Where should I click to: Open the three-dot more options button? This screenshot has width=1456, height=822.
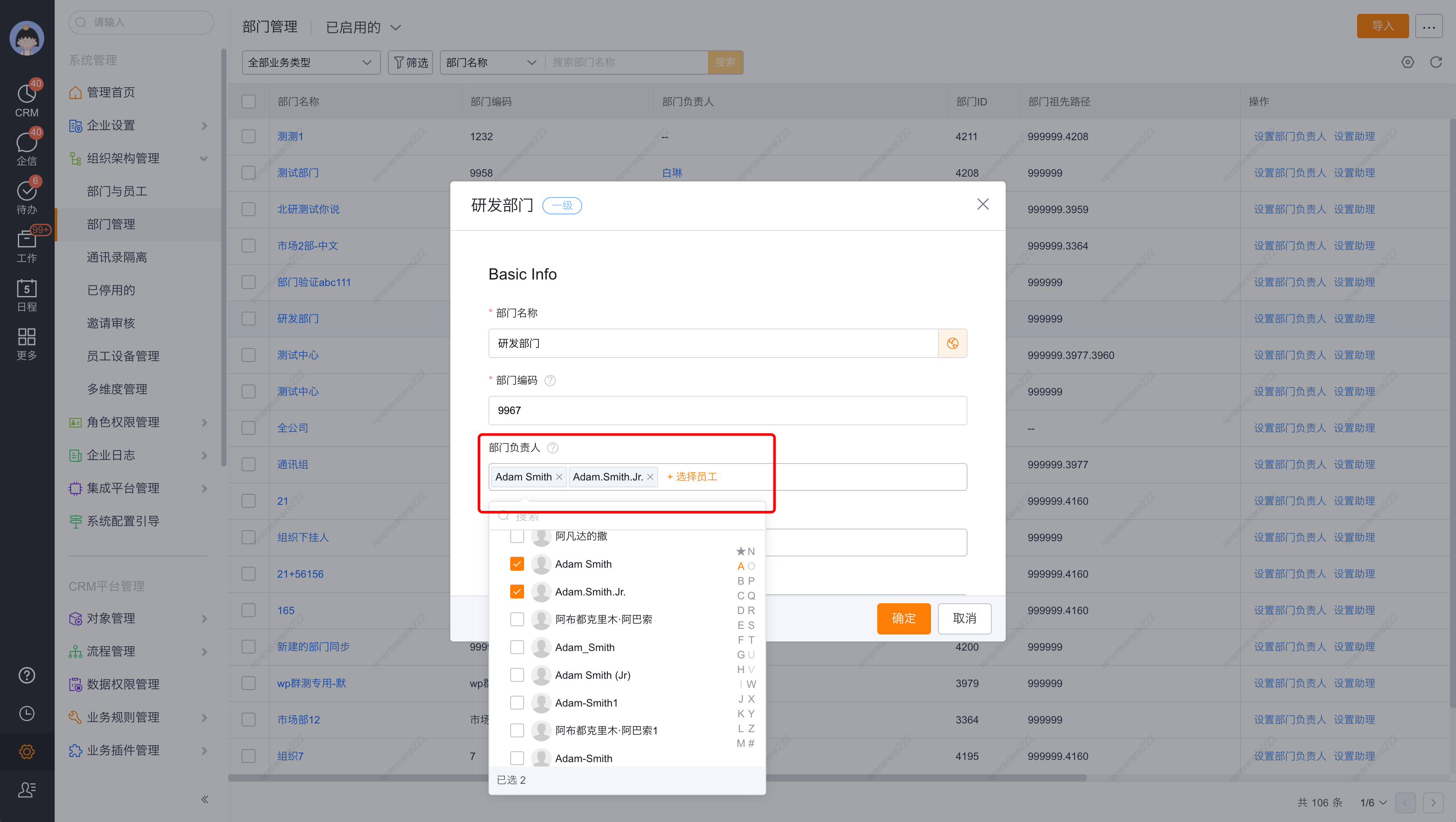[x=1428, y=26]
